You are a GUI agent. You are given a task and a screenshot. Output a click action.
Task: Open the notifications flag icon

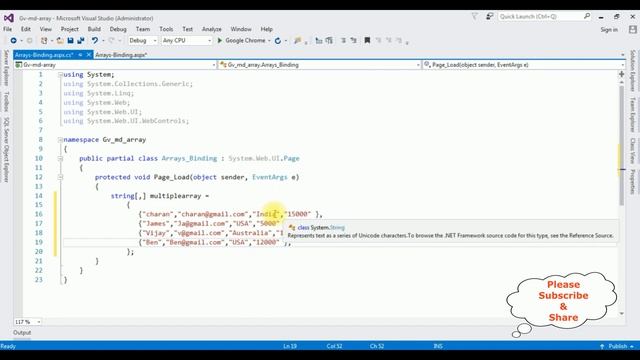(x=475, y=16)
